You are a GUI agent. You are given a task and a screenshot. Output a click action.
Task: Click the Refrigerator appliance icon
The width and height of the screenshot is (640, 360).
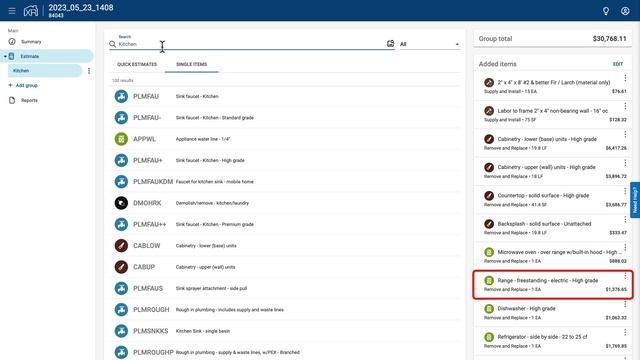pyautogui.click(x=489, y=337)
